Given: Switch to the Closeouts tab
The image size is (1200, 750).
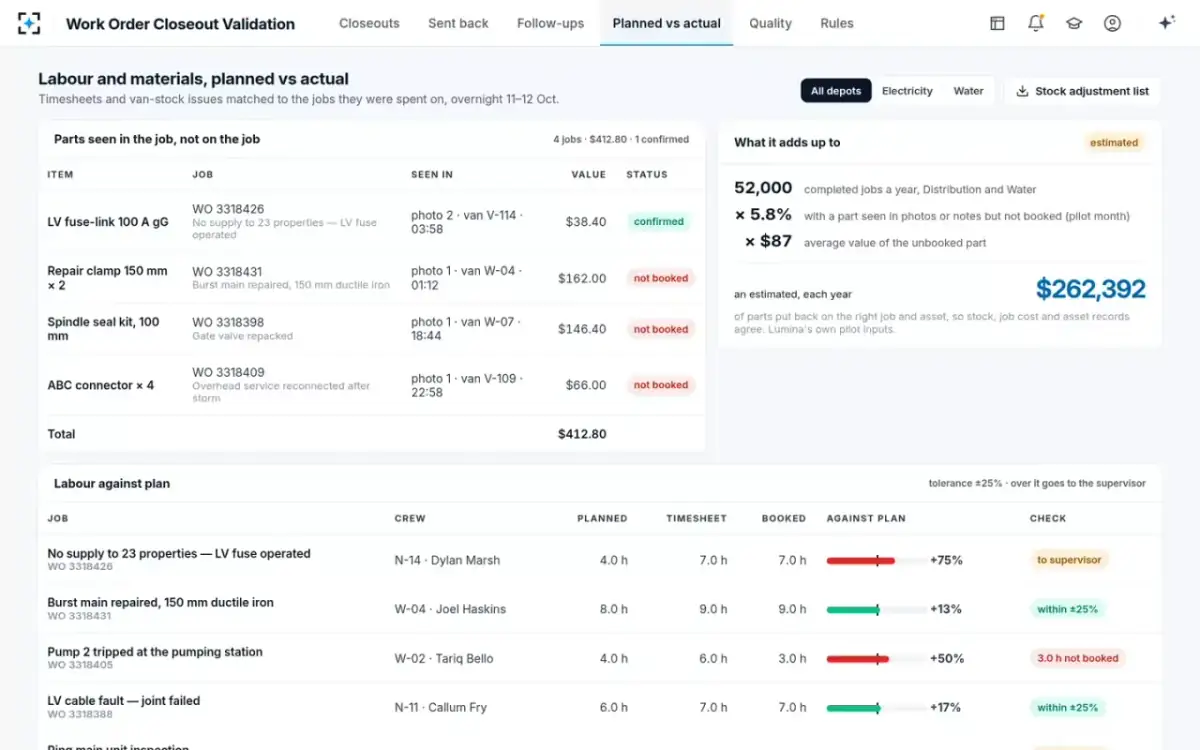Looking at the screenshot, I should click(369, 23).
